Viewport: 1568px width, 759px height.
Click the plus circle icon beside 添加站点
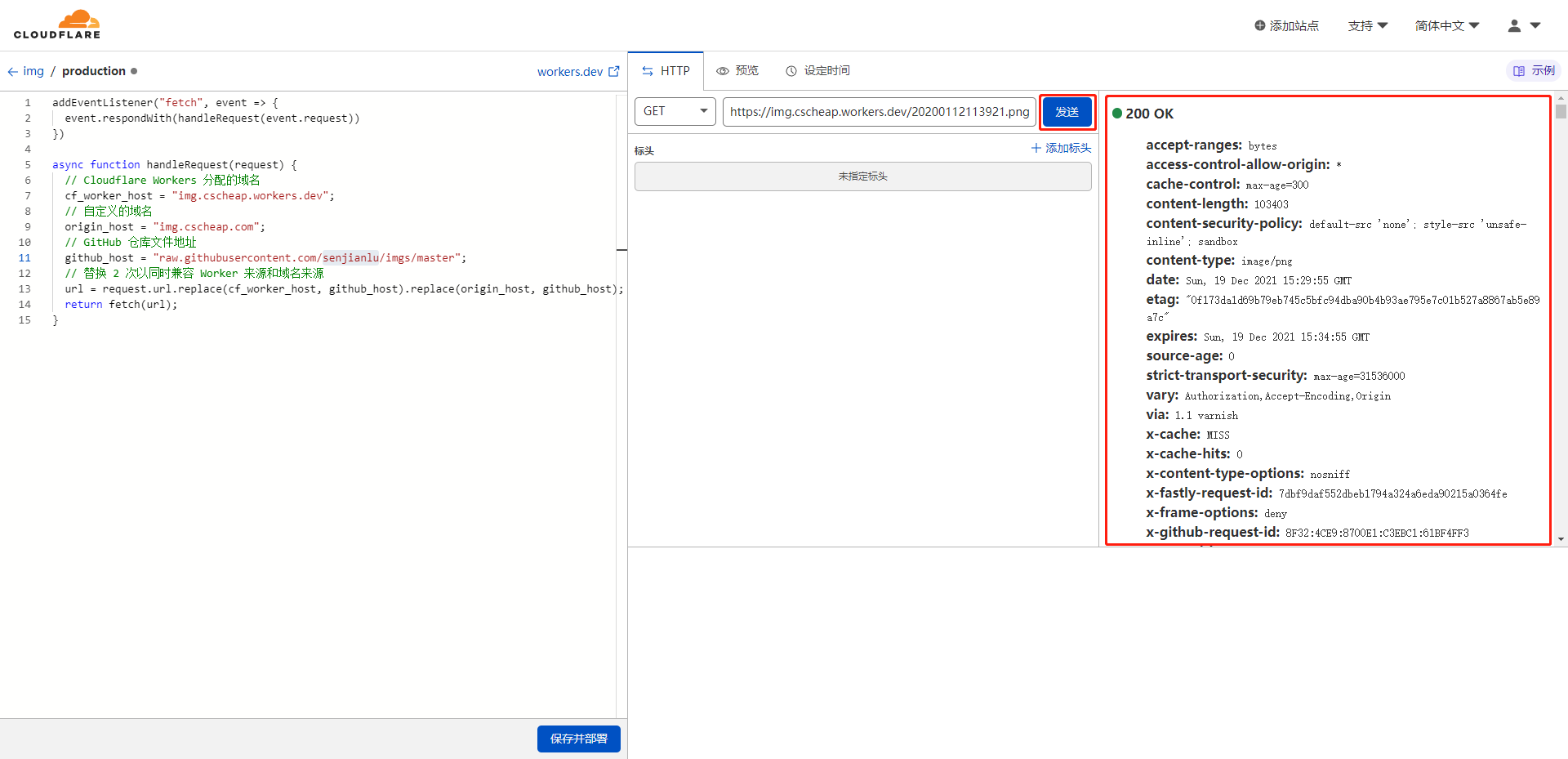coord(1260,26)
